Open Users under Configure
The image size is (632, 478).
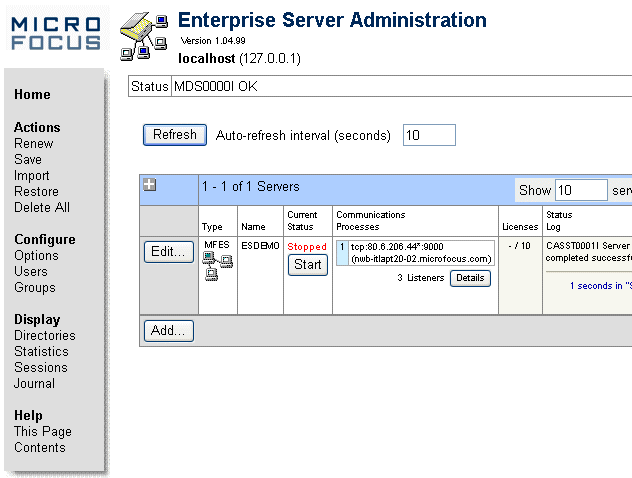(x=31, y=271)
